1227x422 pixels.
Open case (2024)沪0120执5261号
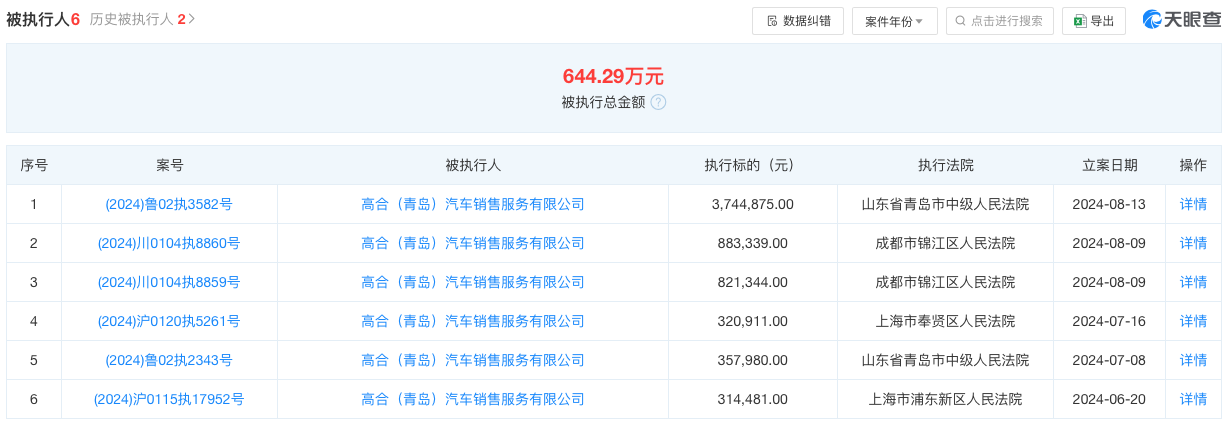pyautogui.click(x=169, y=321)
